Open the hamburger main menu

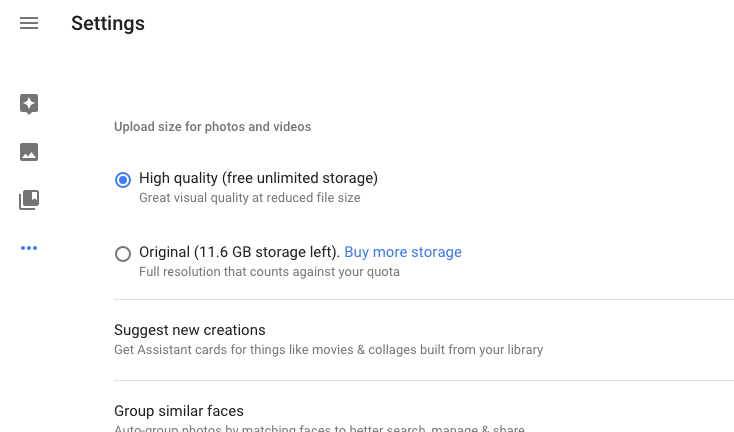click(x=29, y=23)
